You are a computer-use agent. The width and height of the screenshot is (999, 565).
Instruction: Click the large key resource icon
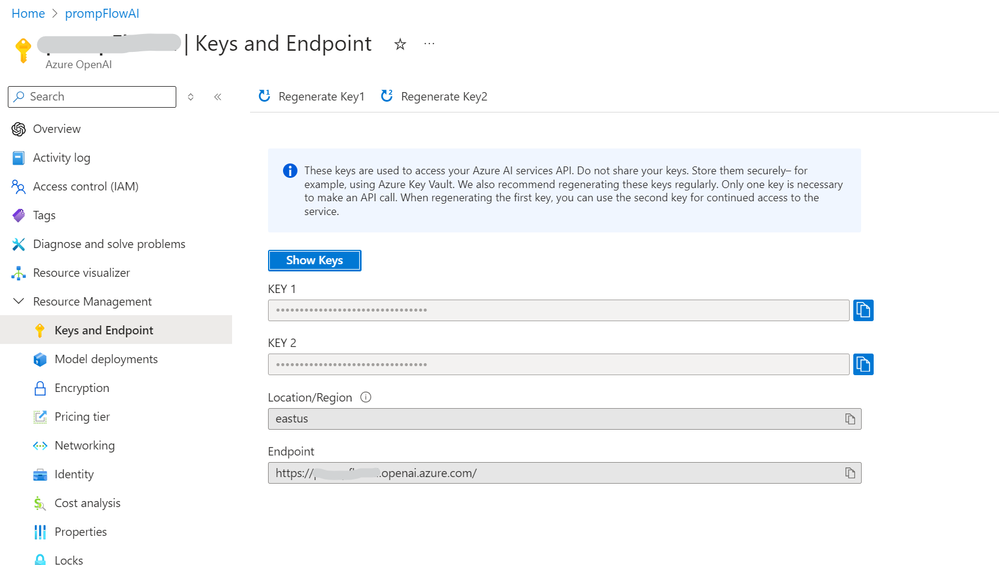click(x=24, y=51)
